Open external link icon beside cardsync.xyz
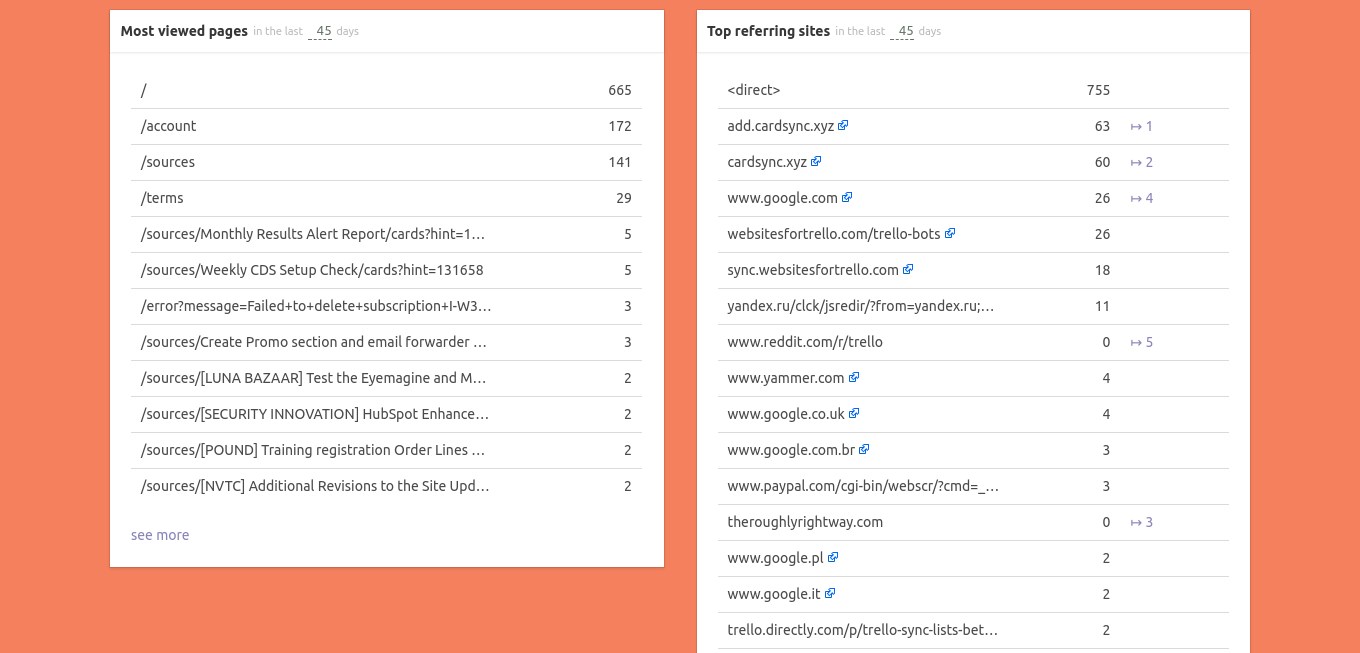The height and width of the screenshot is (653, 1360). pyautogui.click(x=817, y=162)
